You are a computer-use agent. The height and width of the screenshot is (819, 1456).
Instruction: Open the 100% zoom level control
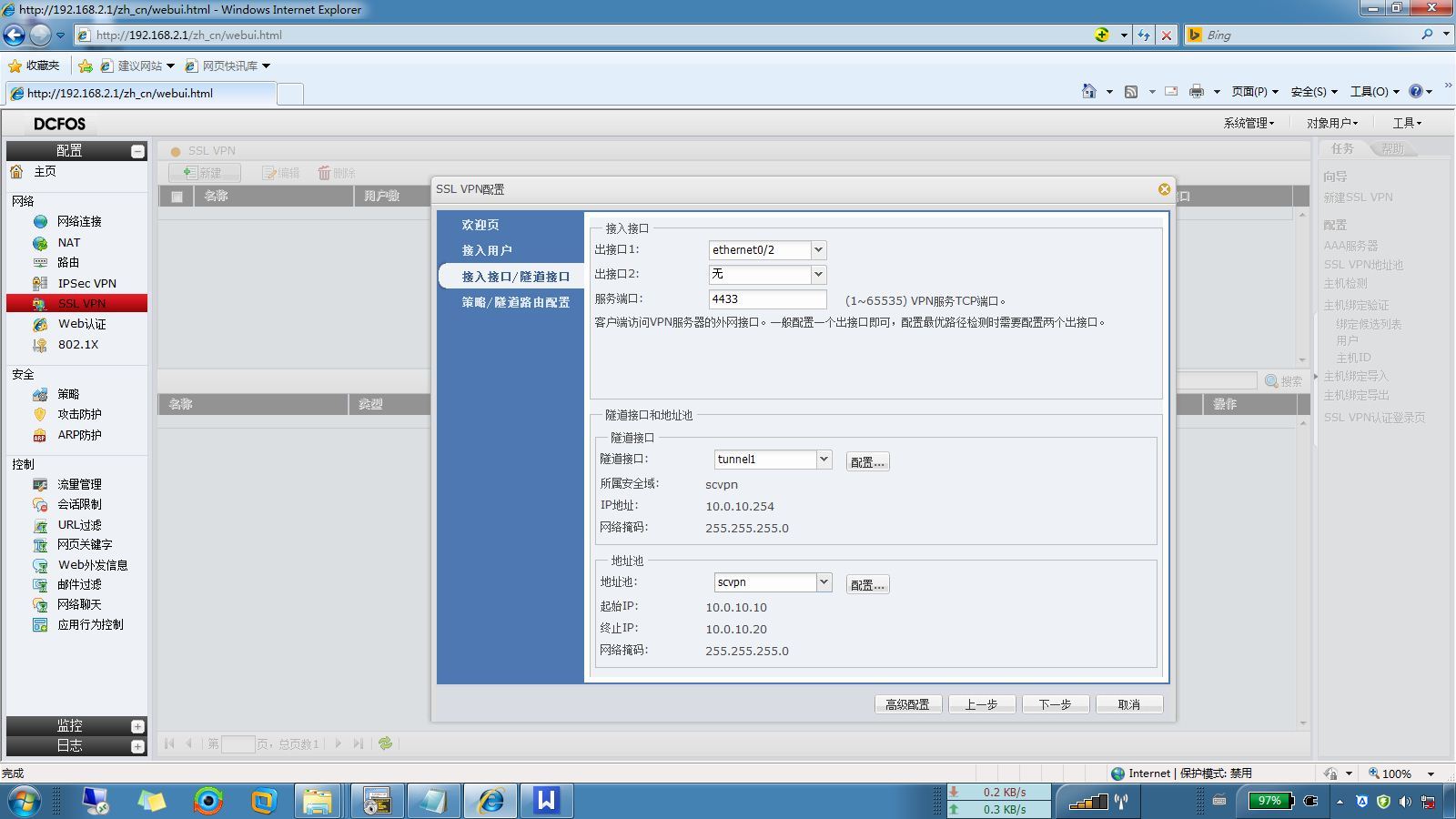[1402, 773]
